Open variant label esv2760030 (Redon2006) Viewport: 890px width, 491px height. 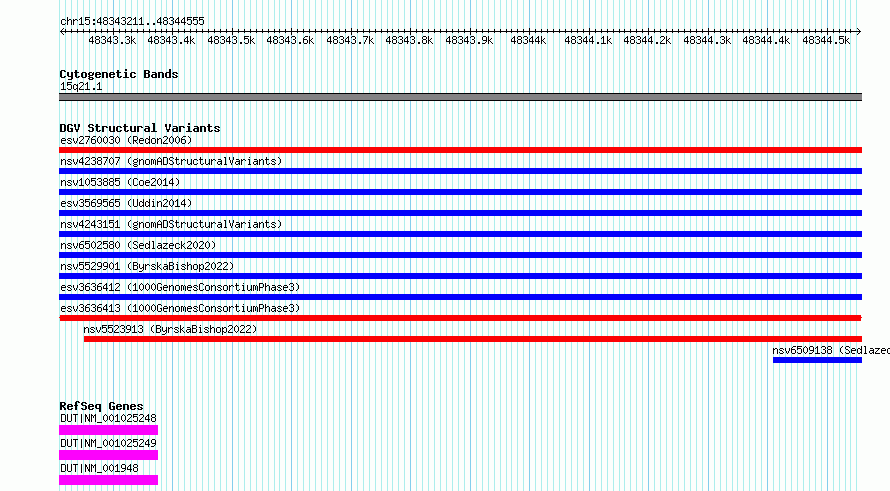click(x=126, y=140)
